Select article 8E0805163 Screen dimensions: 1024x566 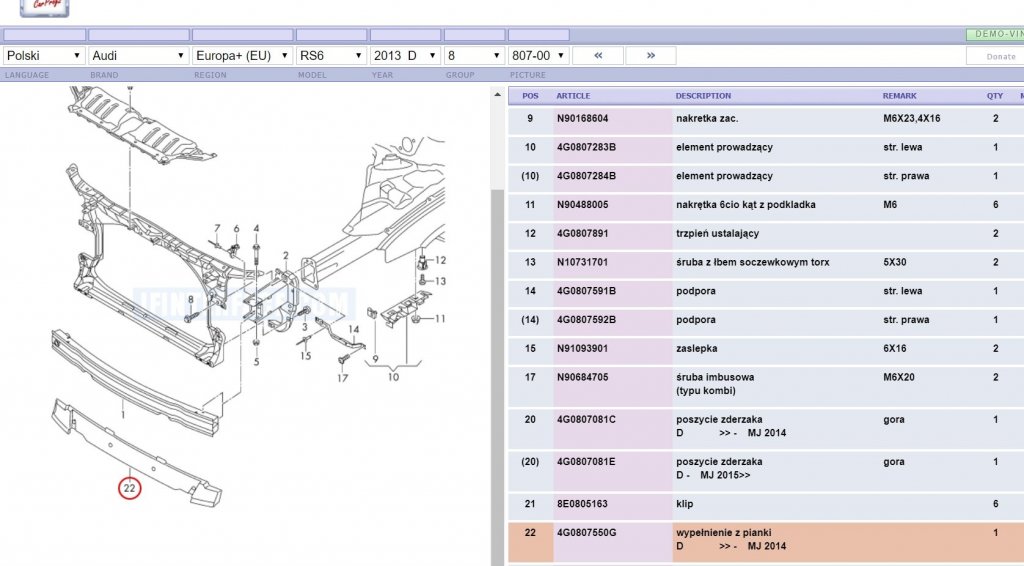click(x=582, y=503)
